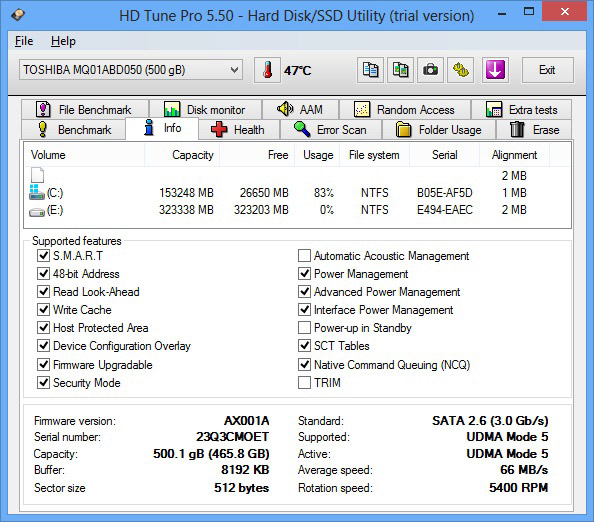This screenshot has width=594, height=522.
Task: Open the File Benchmark tab
Action: pos(85,109)
